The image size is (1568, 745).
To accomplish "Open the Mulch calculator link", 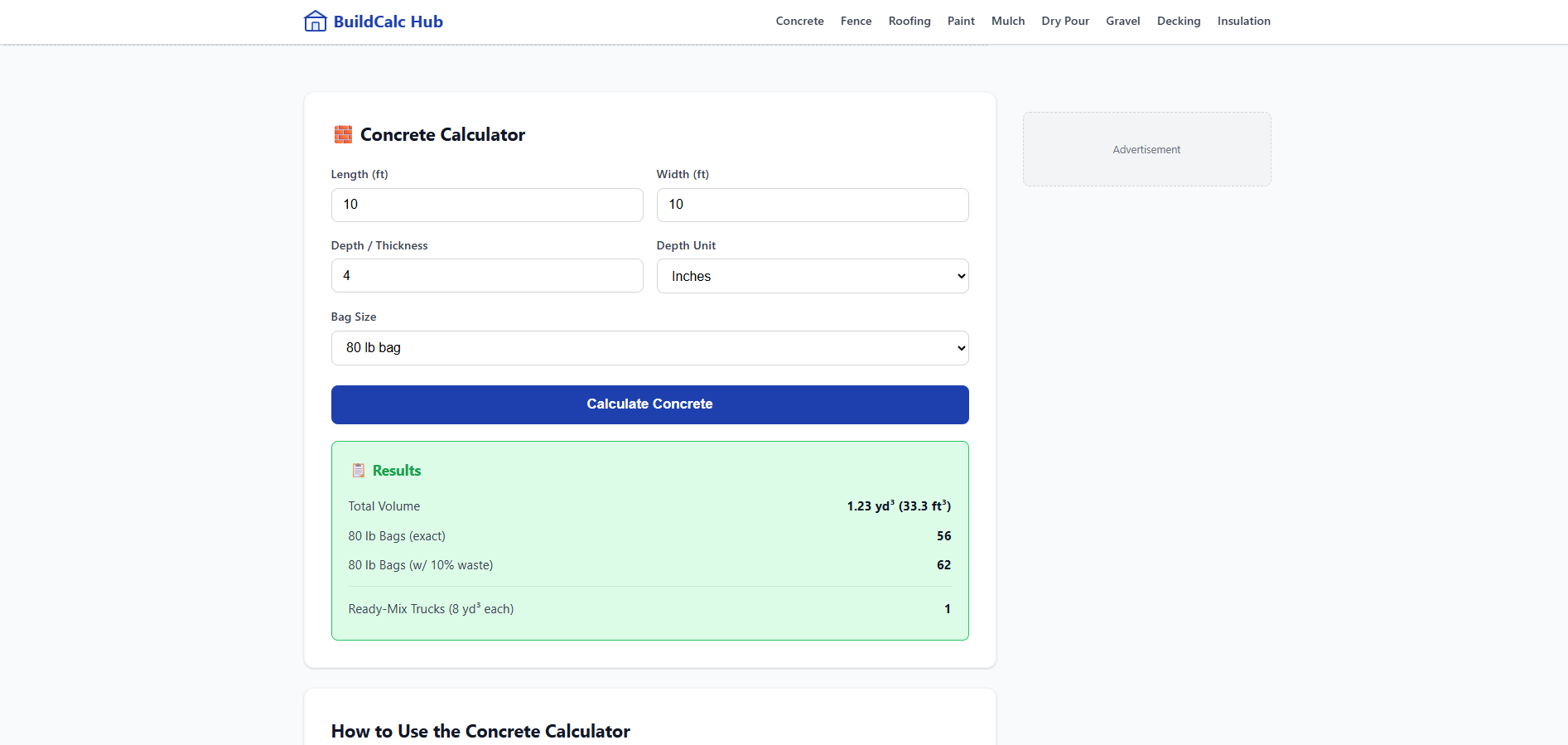I will 1008,22.
